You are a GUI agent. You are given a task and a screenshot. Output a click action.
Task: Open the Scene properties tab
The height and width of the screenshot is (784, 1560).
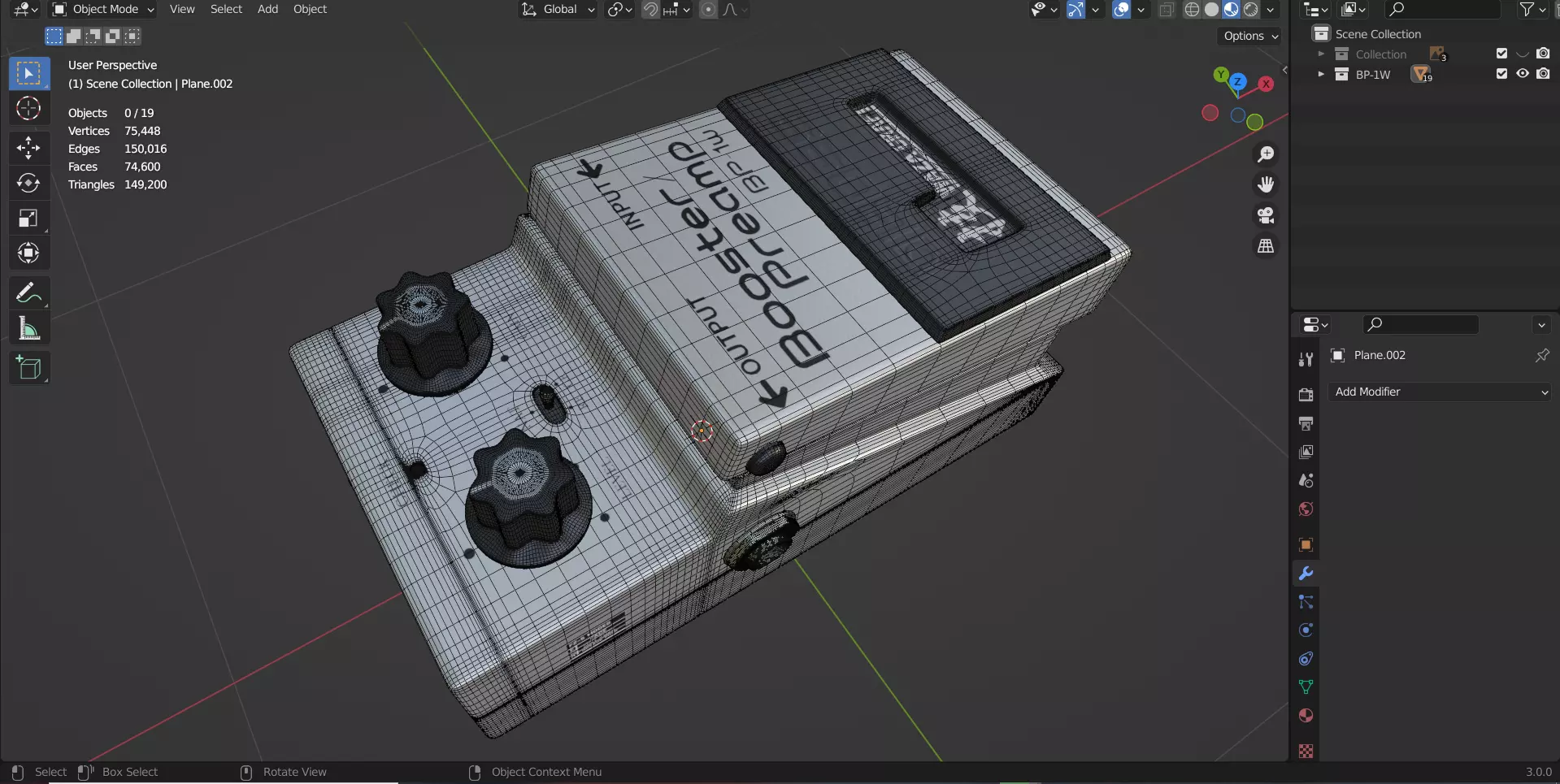coord(1306,480)
